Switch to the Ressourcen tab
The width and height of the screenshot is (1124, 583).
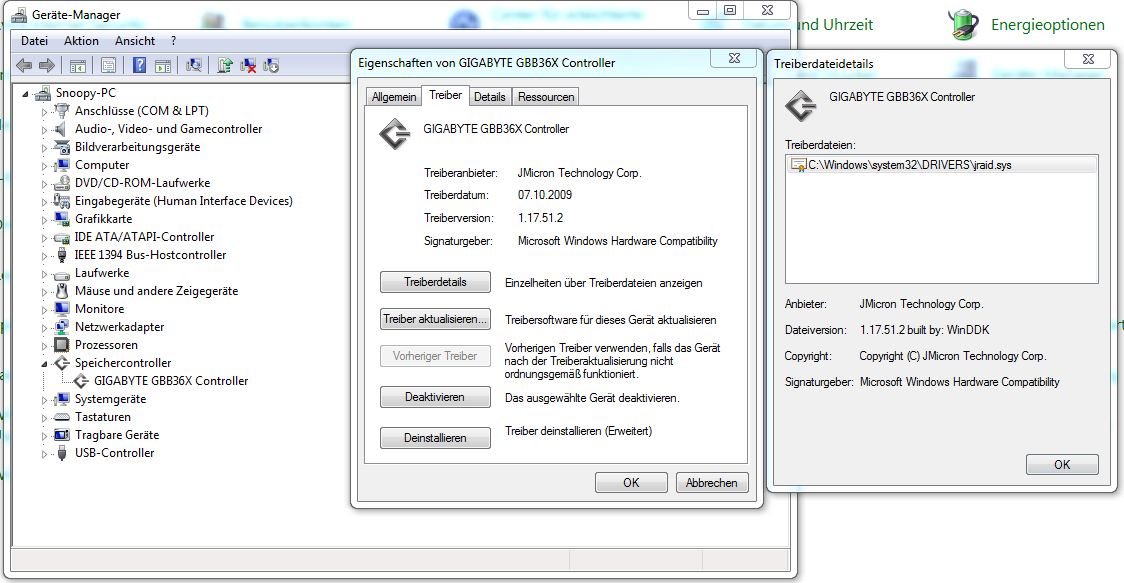click(x=546, y=97)
